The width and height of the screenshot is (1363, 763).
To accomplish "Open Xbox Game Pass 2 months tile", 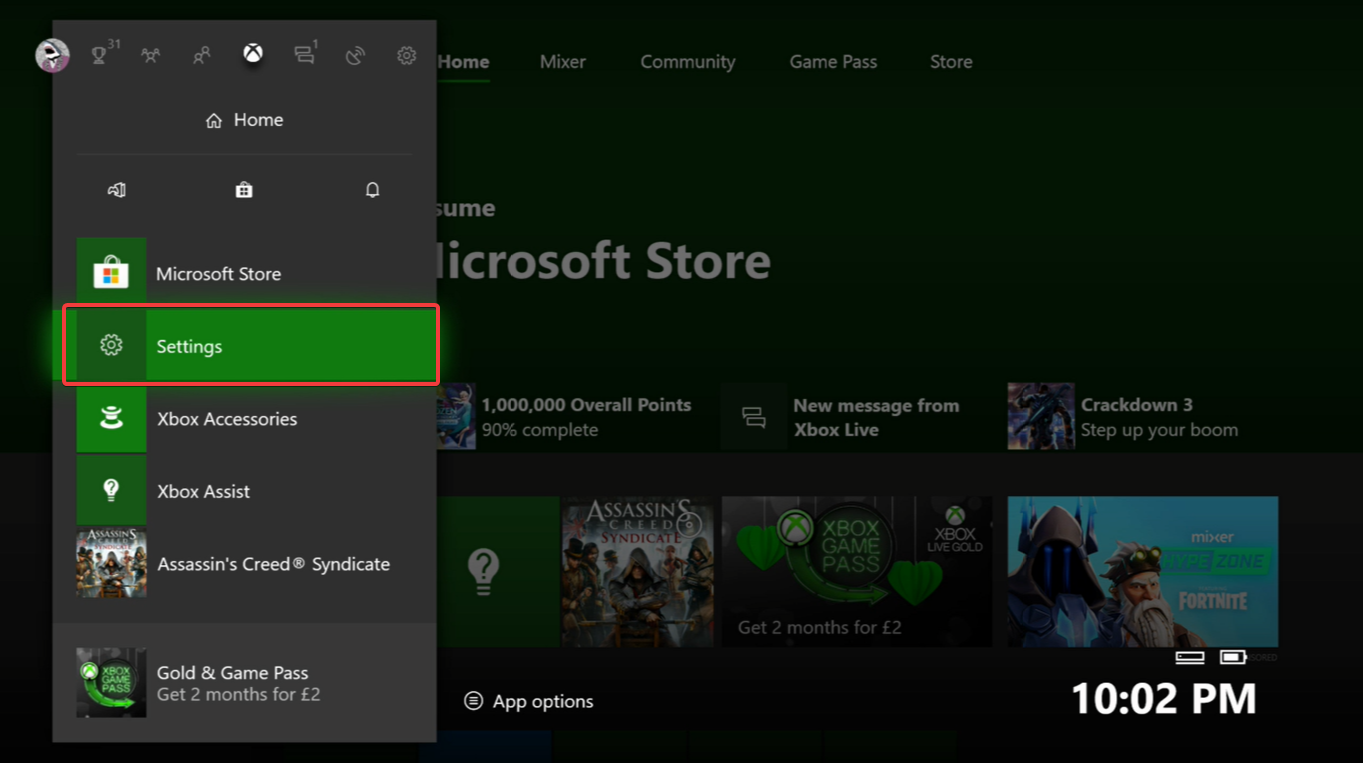I will pos(857,572).
